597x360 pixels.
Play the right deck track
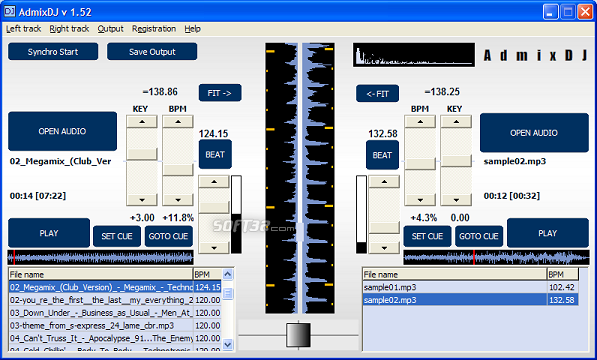[x=548, y=233]
